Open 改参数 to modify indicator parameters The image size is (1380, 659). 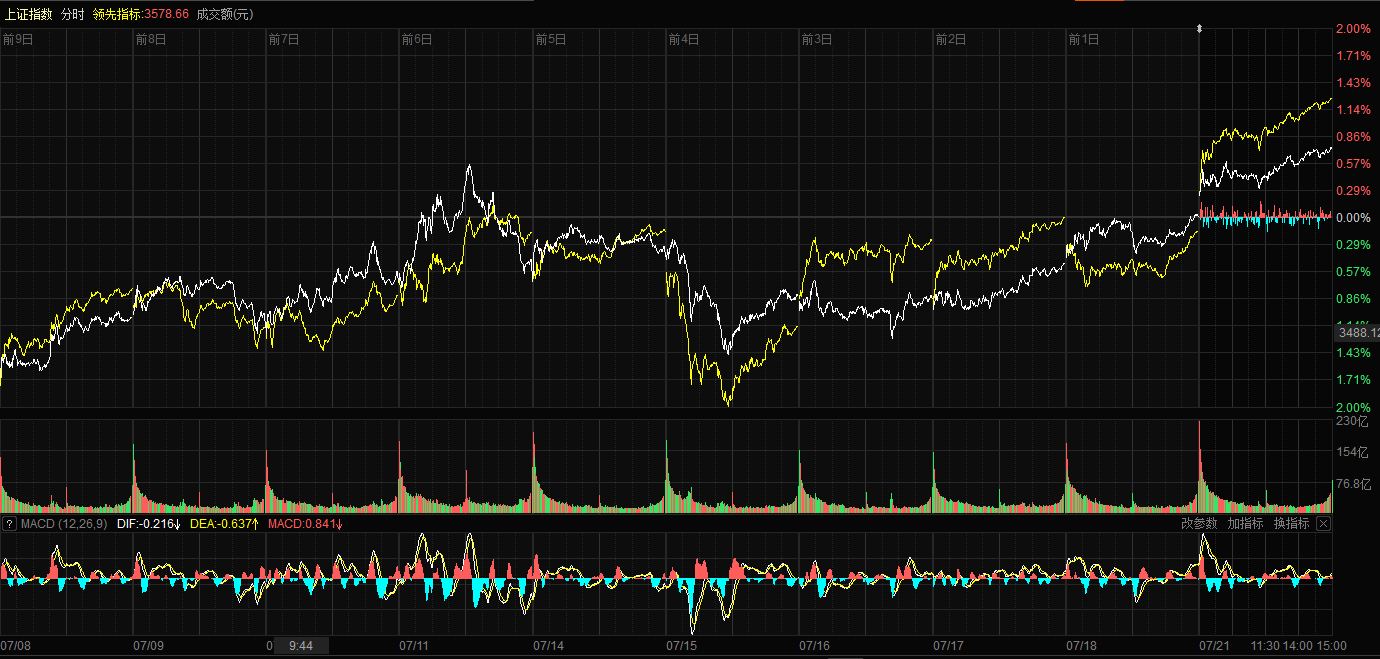pyautogui.click(x=1199, y=524)
